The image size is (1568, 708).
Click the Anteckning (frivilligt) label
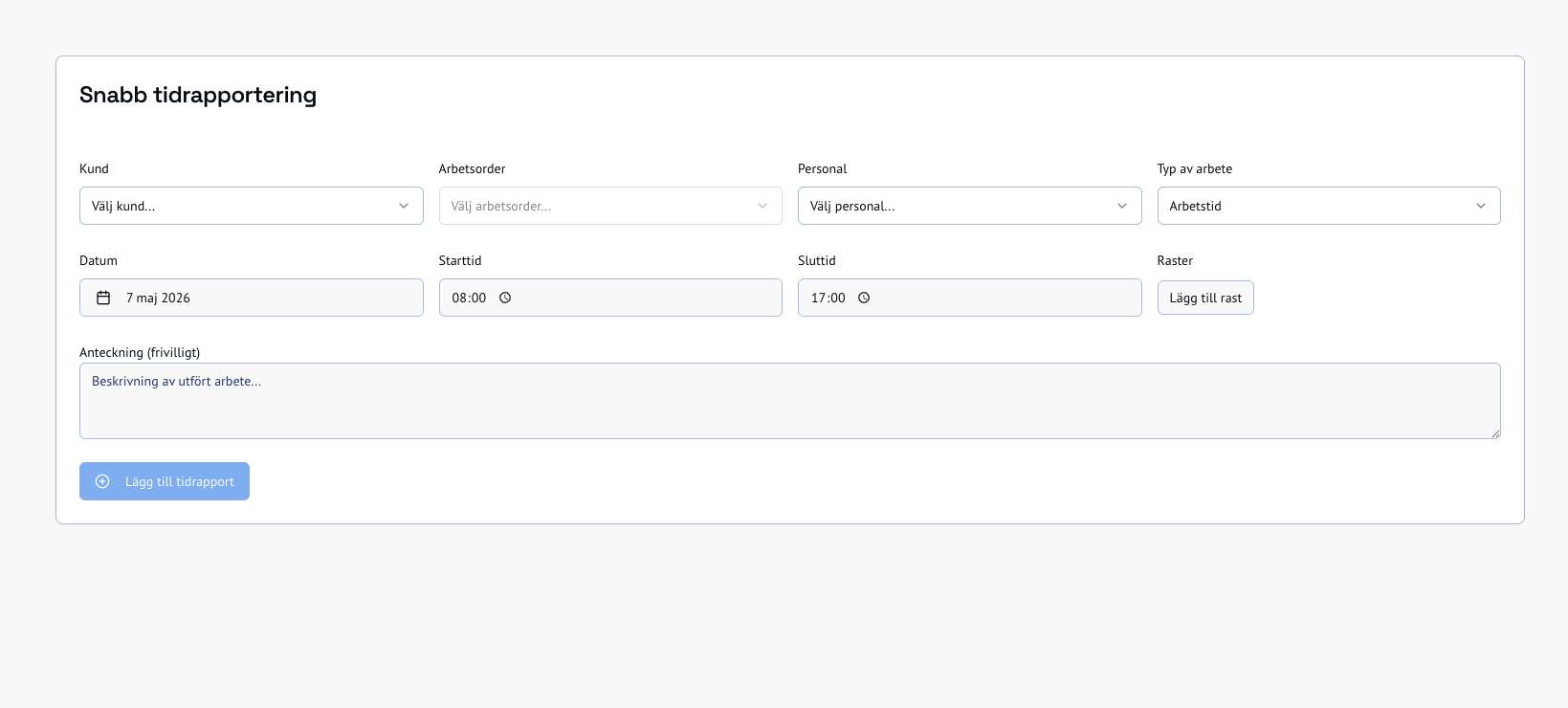(x=140, y=352)
